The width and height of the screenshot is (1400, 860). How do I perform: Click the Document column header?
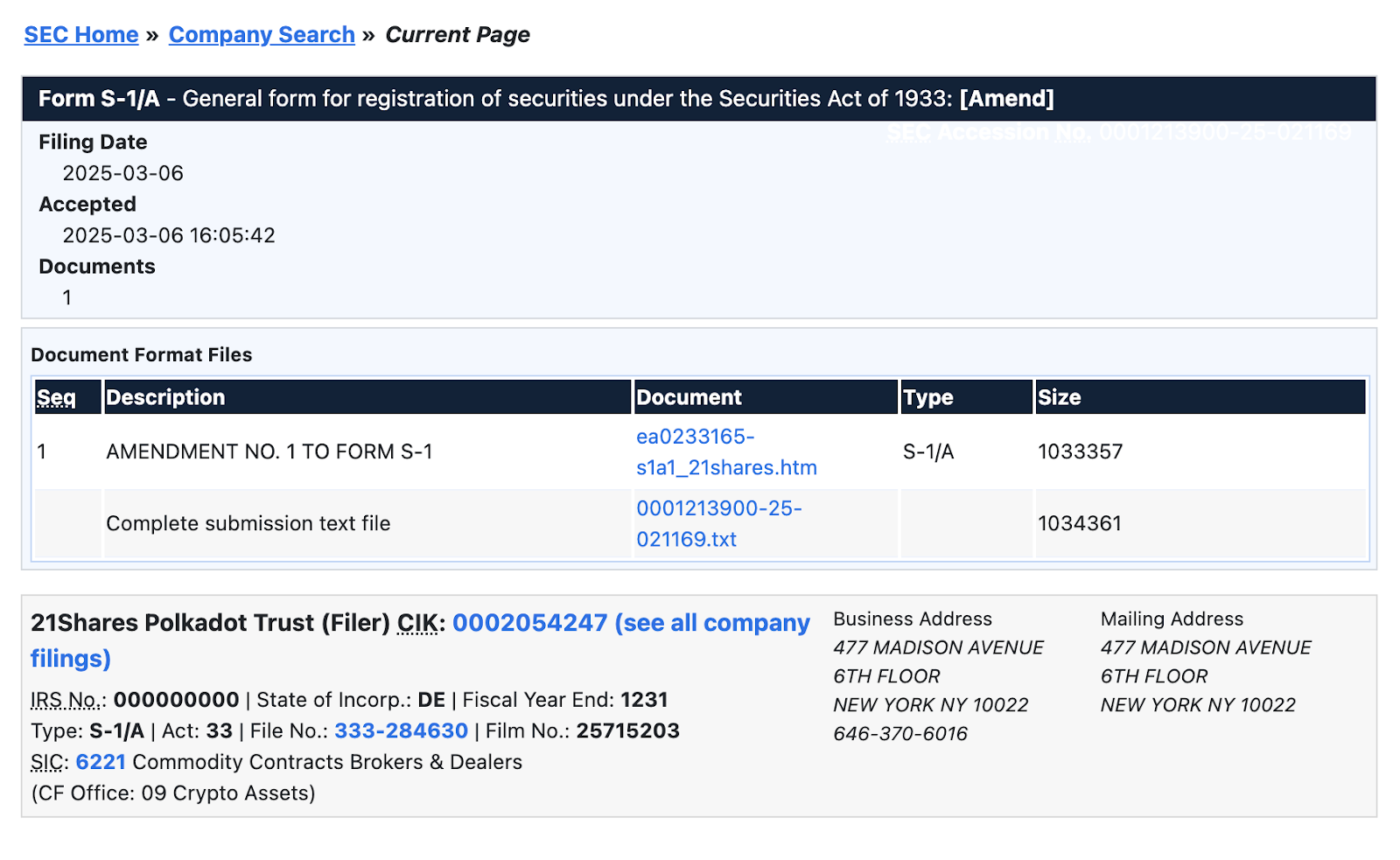pyautogui.click(x=689, y=397)
